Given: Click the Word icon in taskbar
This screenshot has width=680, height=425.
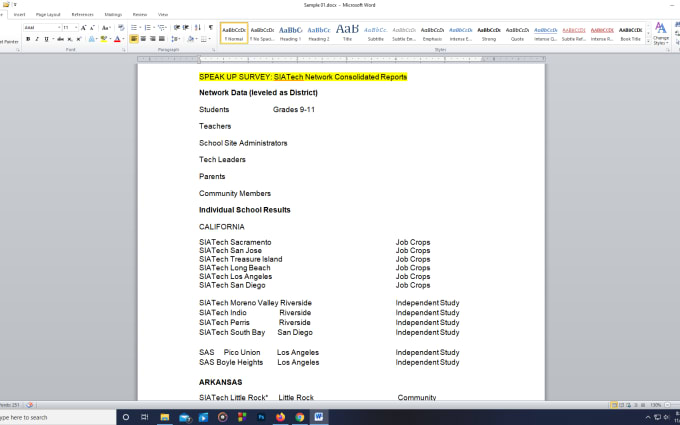Looking at the screenshot, I should click(319, 417).
